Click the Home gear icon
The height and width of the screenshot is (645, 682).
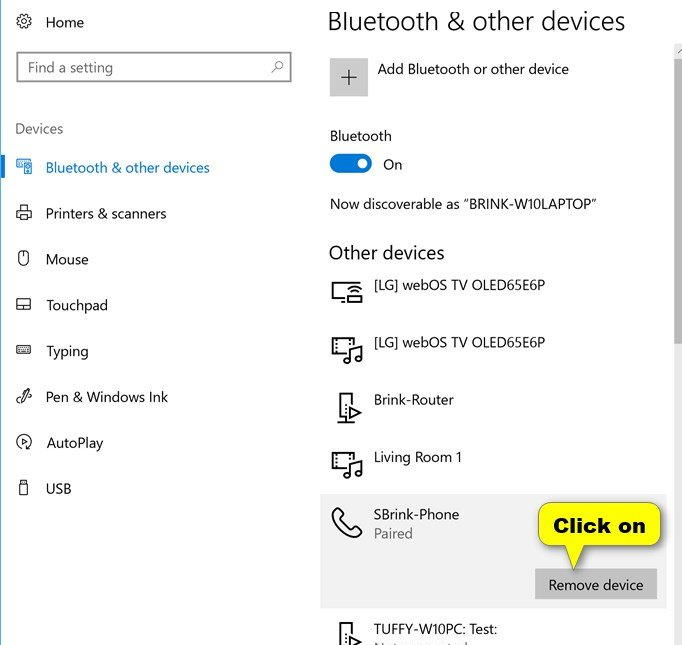tap(24, 21)
